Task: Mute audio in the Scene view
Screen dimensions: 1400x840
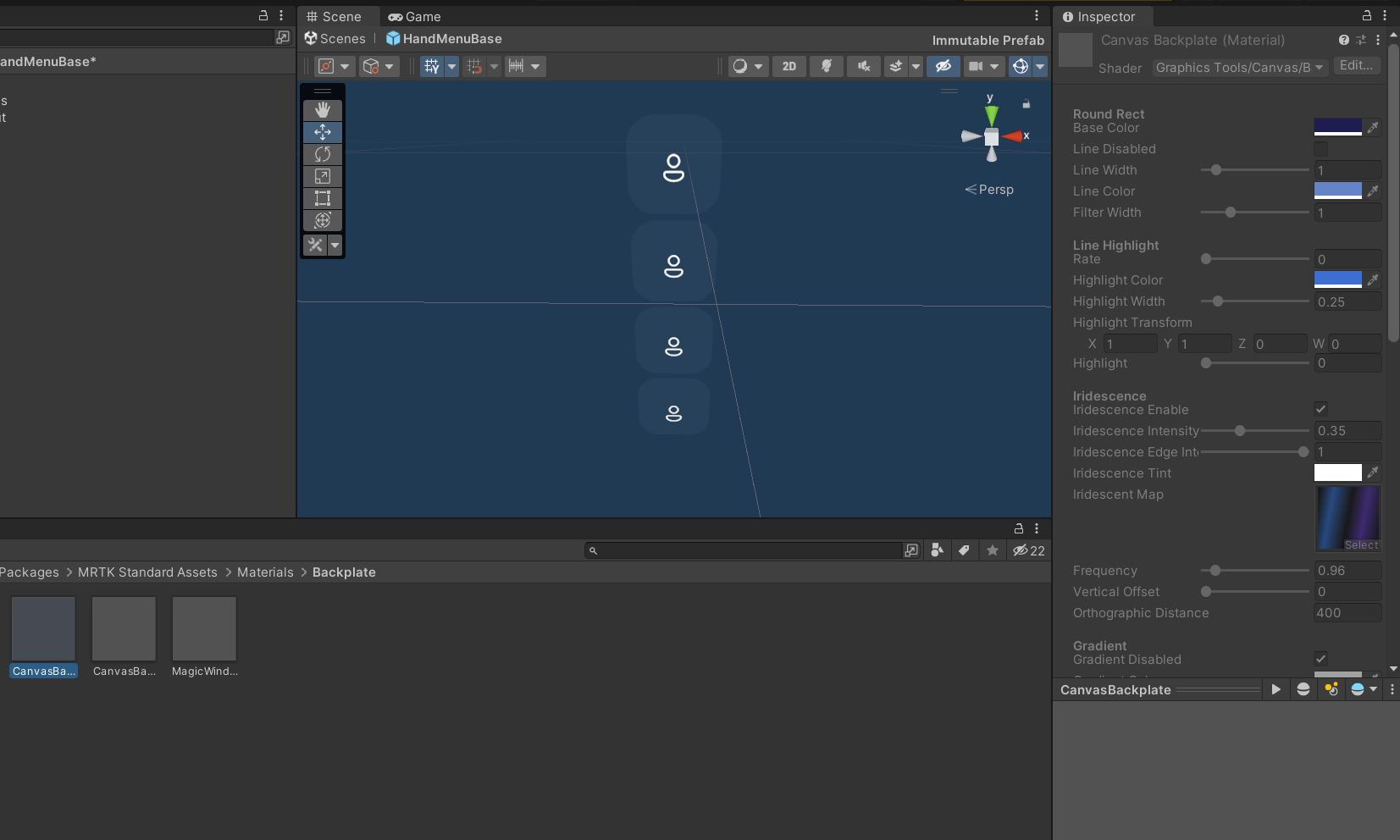Action: 863,66
